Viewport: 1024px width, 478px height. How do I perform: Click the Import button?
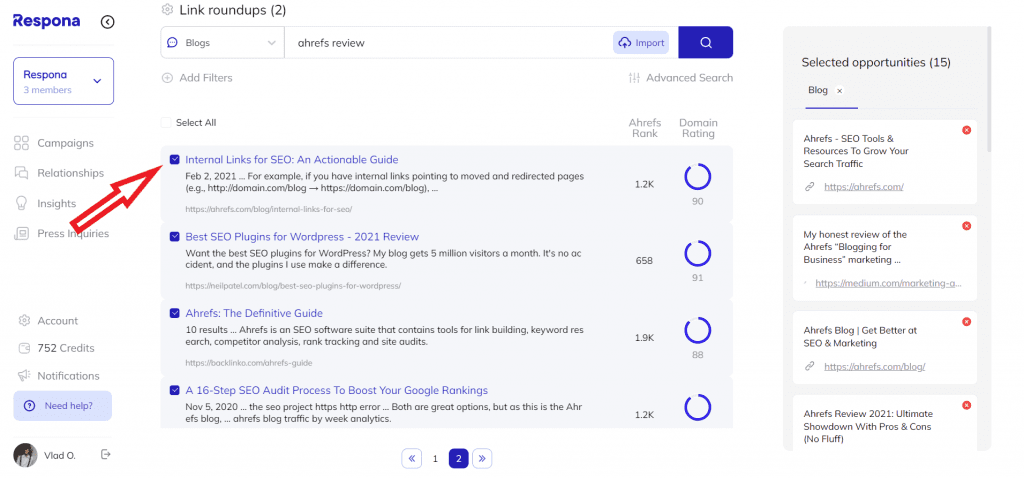(641, 42)
